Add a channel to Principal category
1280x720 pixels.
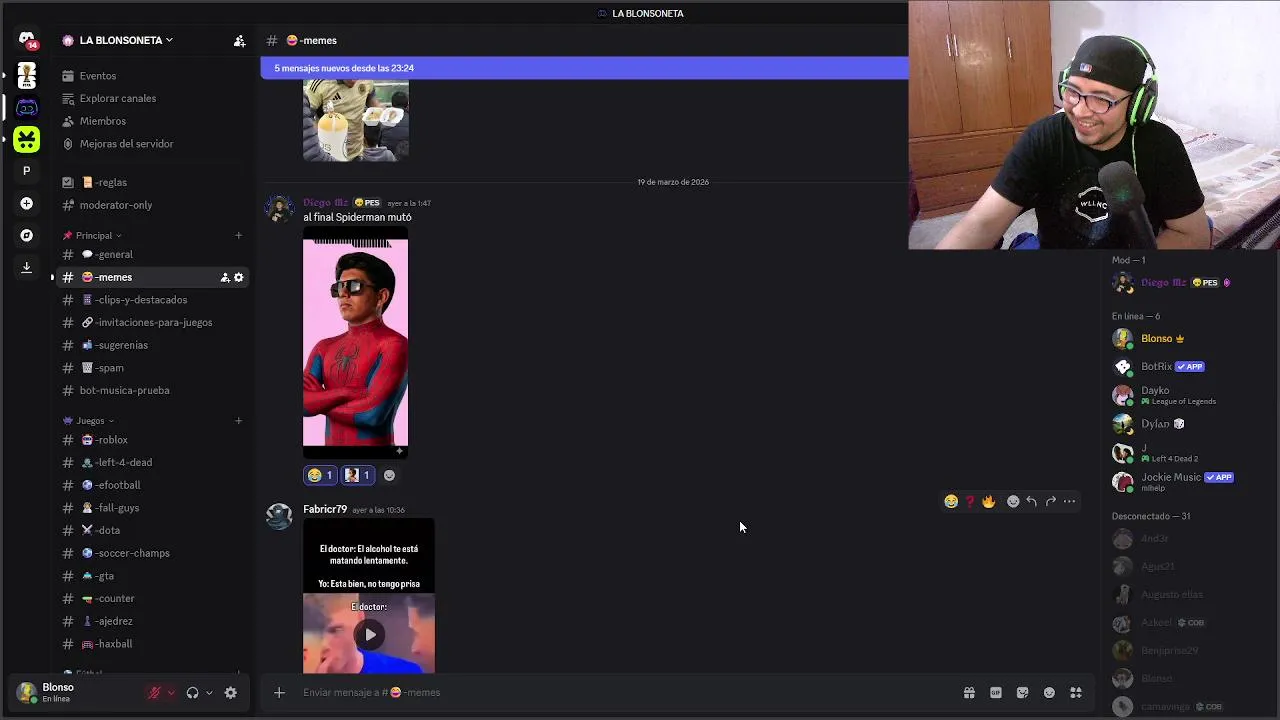click(238, 236)
